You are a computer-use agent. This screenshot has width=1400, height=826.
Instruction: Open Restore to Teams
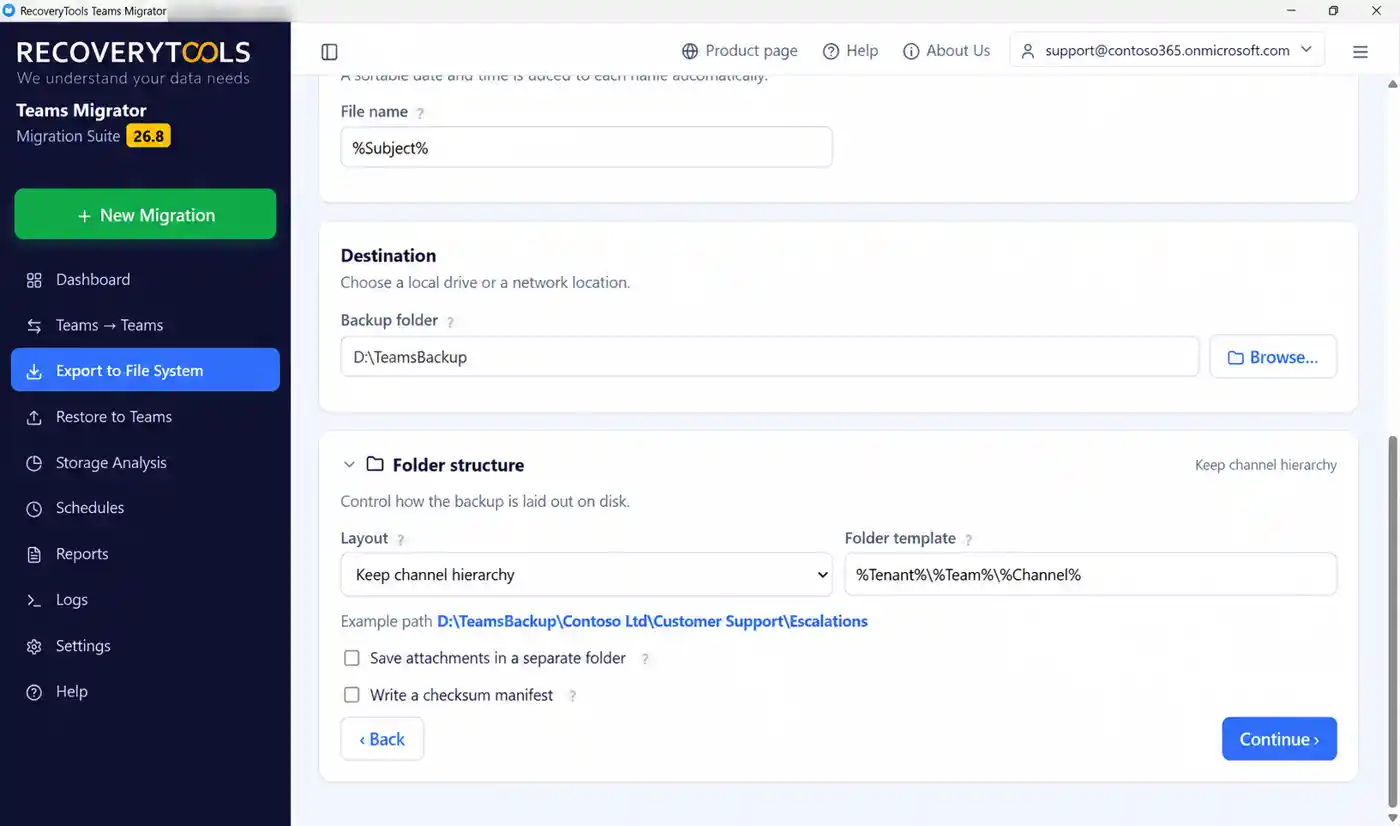tap(145, 417)
